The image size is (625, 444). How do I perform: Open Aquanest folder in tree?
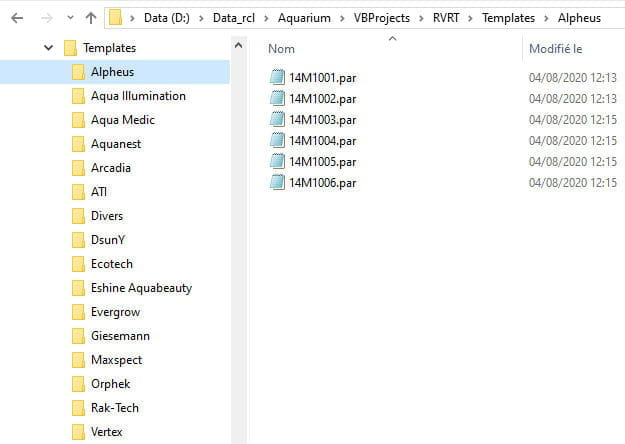tap(116, 143)
